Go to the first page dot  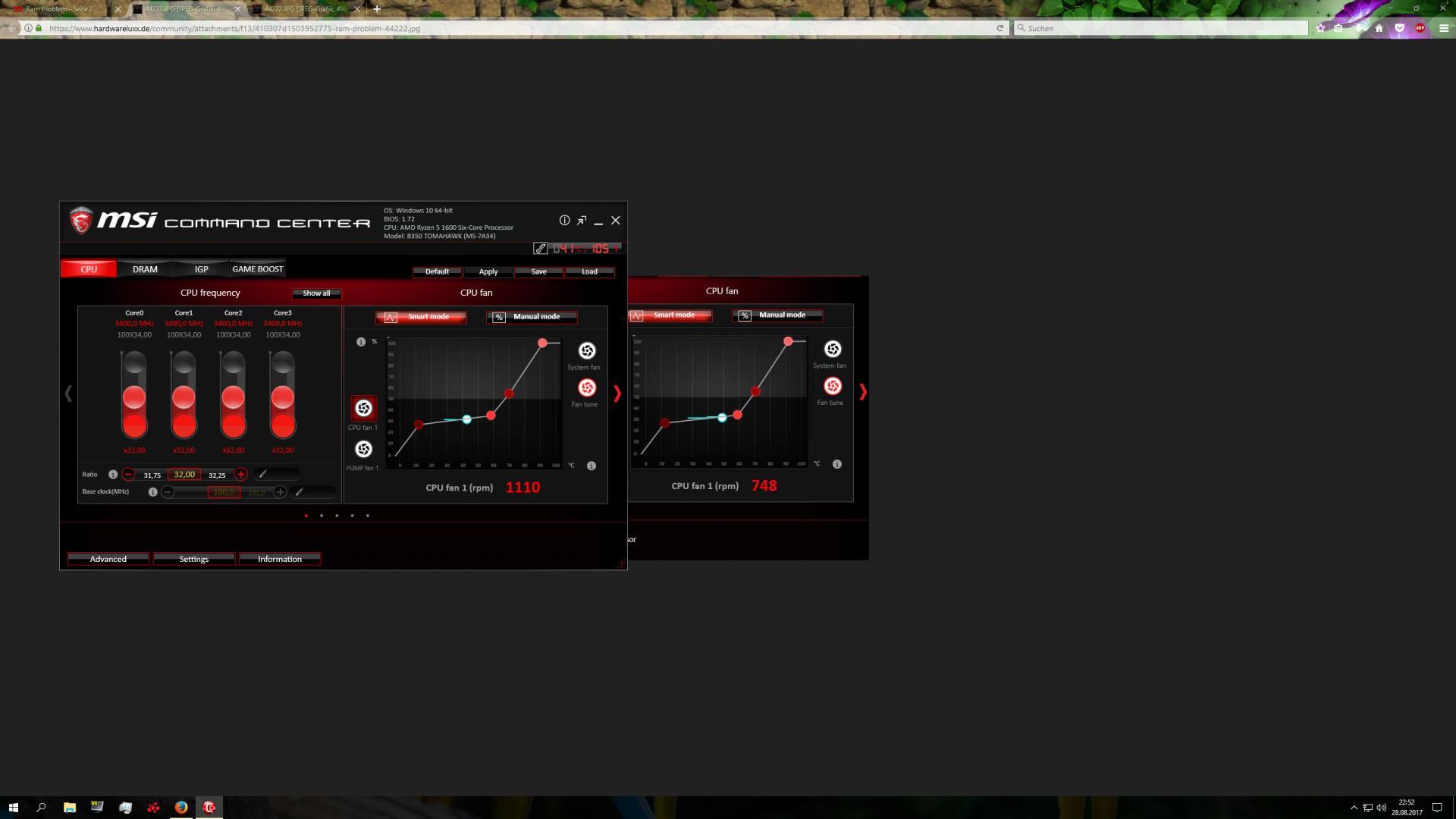306,516
